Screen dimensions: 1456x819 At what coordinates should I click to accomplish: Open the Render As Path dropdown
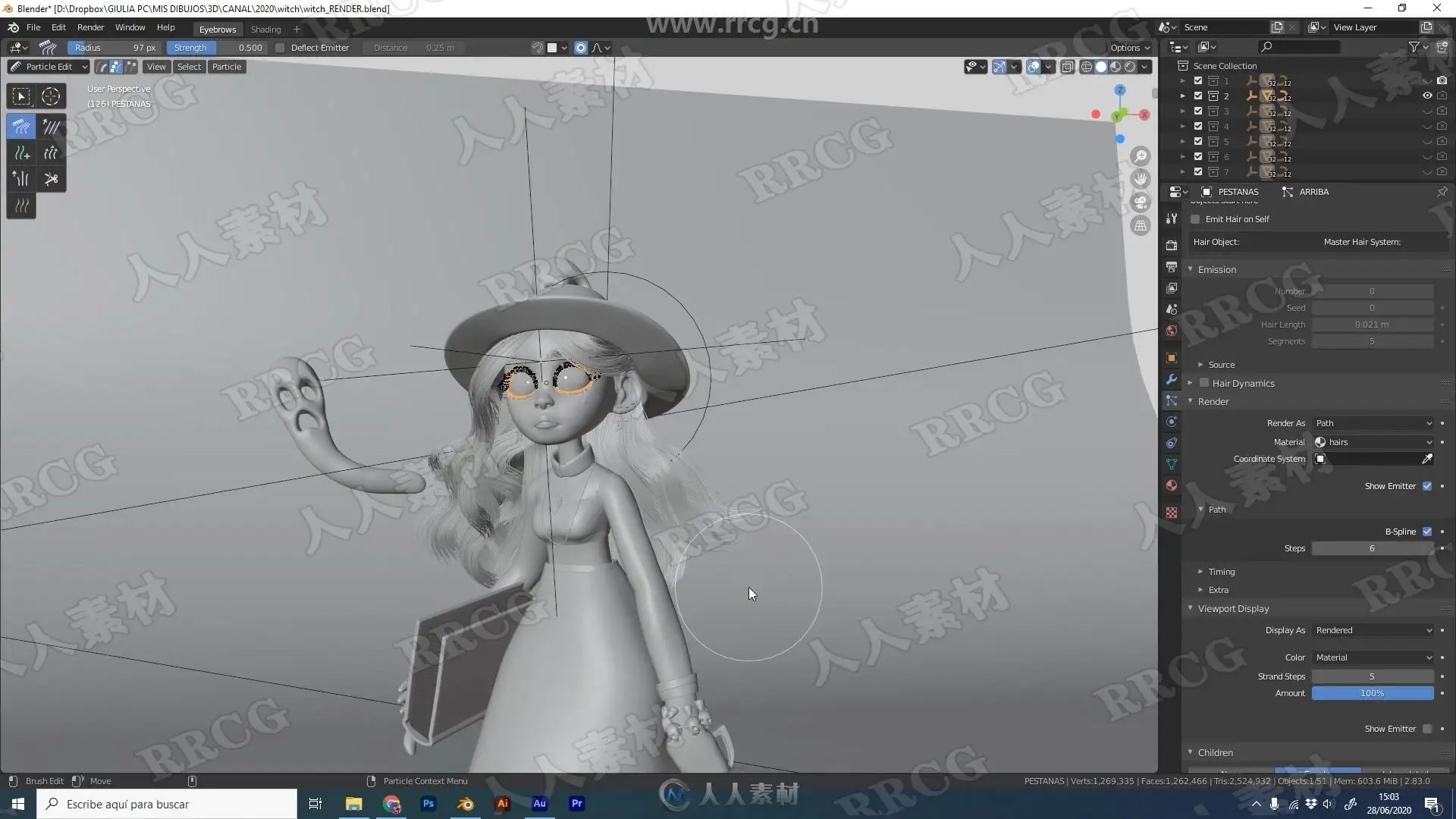pos(1373,423)
